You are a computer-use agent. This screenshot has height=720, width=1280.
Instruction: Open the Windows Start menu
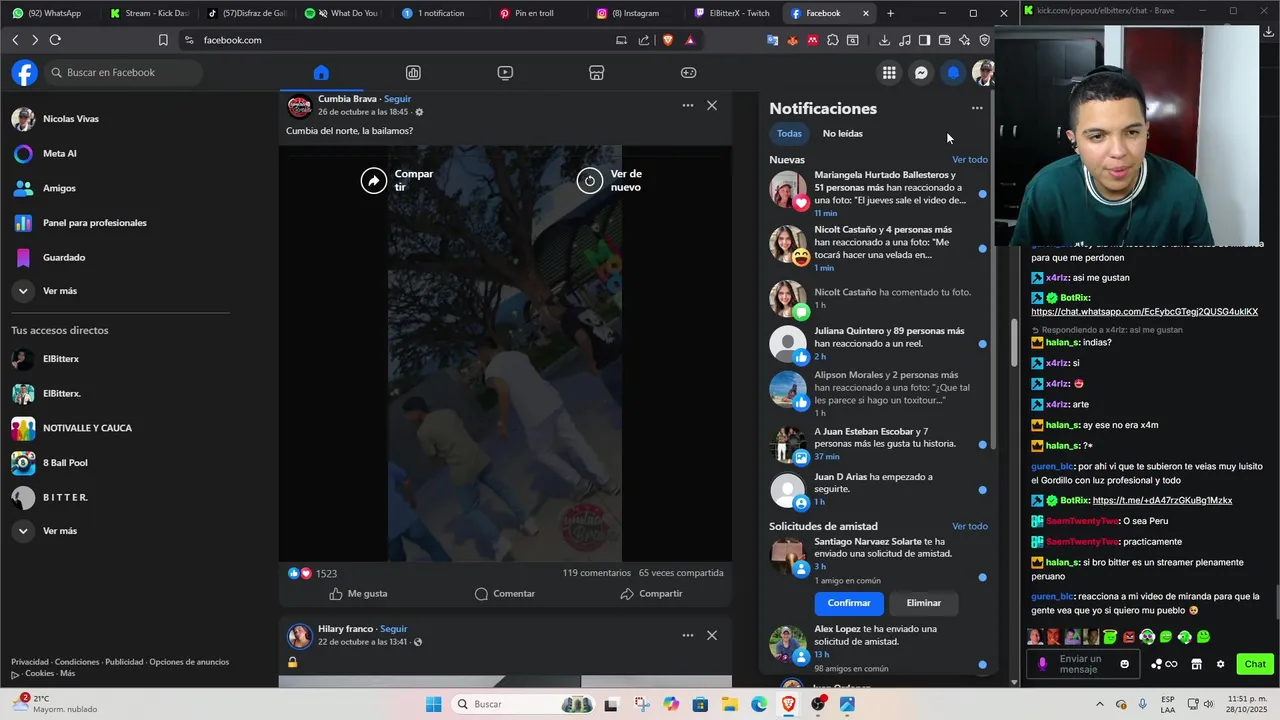click(x=433, y=704)
